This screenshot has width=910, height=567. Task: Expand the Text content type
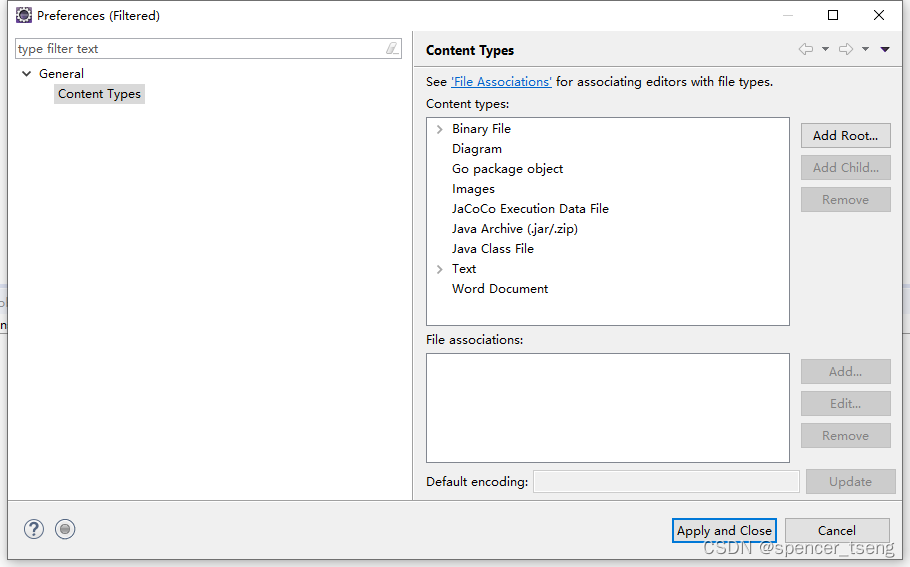[439, 269]
